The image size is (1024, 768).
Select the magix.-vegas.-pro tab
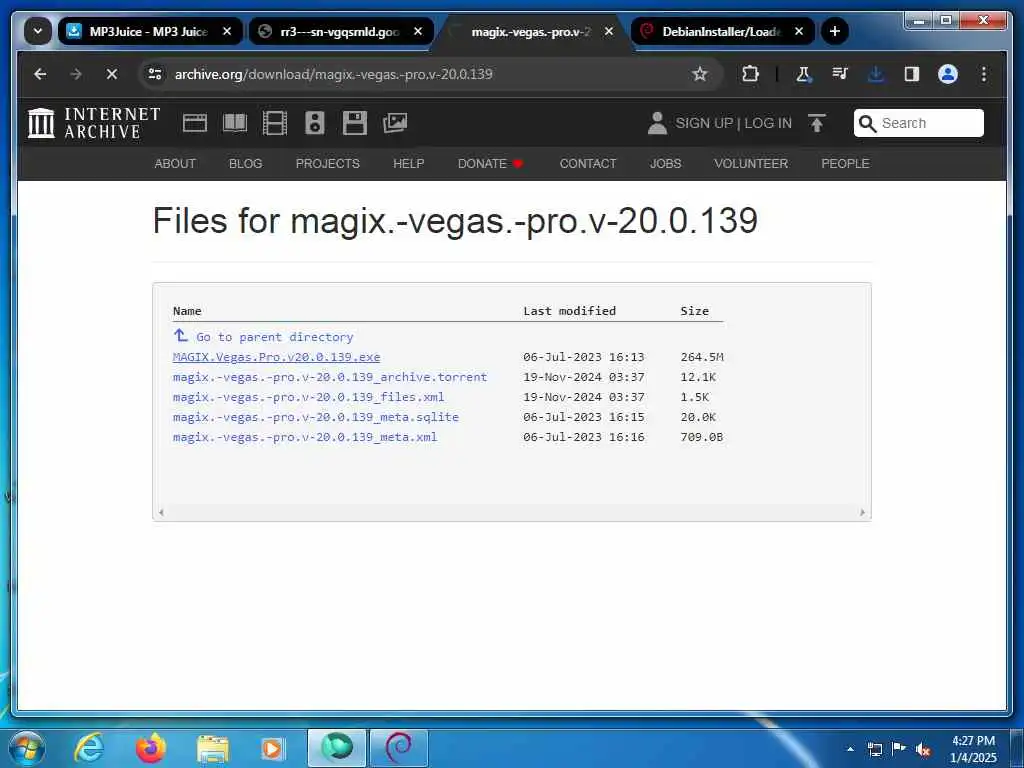pyautogui.click(x=531, y=31)
